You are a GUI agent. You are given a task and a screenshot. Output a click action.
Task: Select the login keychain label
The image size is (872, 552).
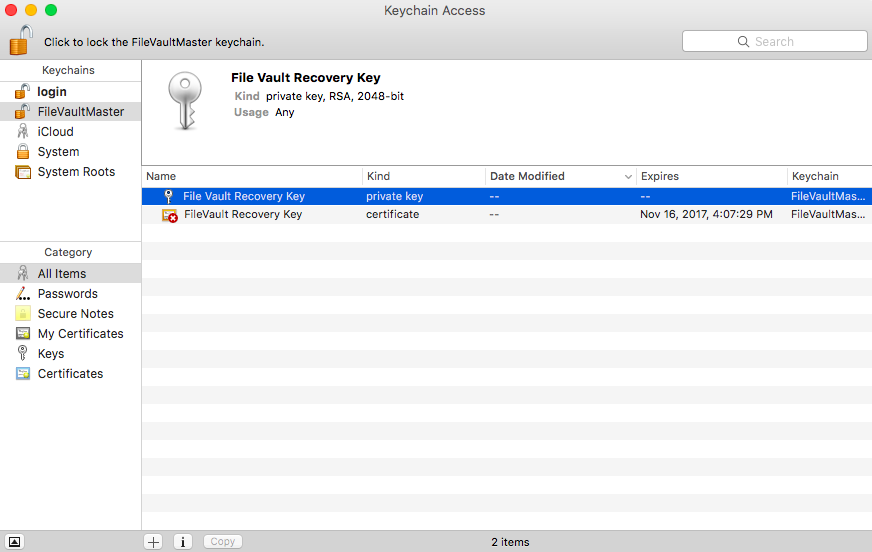pyautogui.click(x=52, y=92)
